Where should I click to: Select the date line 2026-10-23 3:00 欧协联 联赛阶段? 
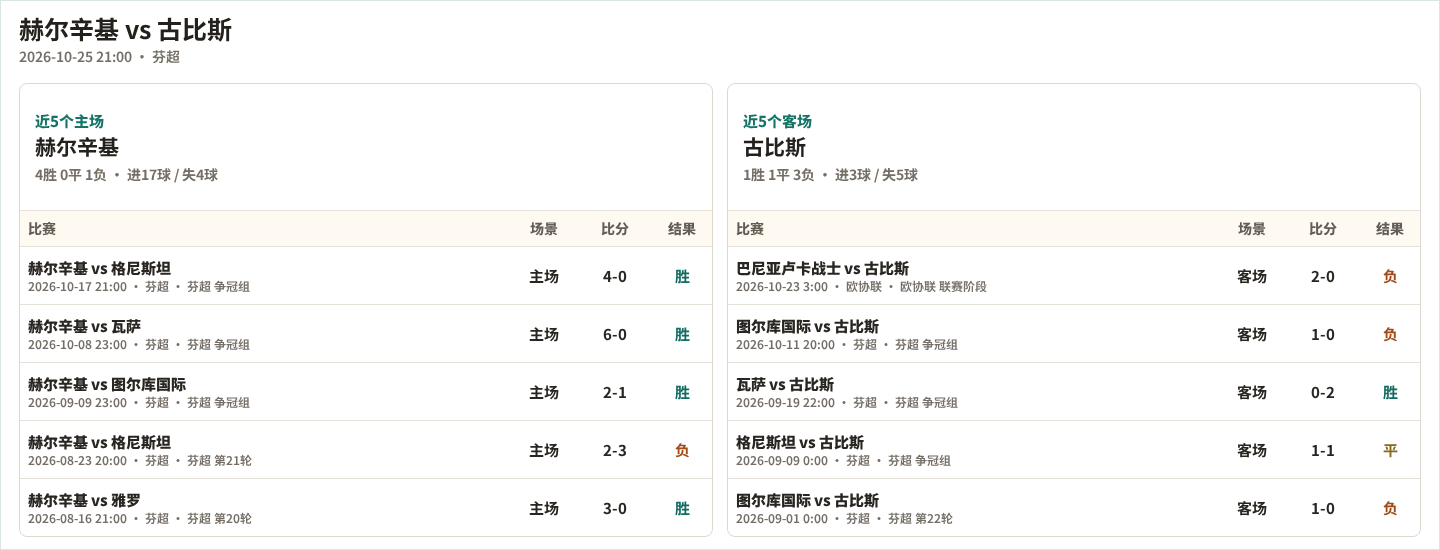(x=861, y=287)
